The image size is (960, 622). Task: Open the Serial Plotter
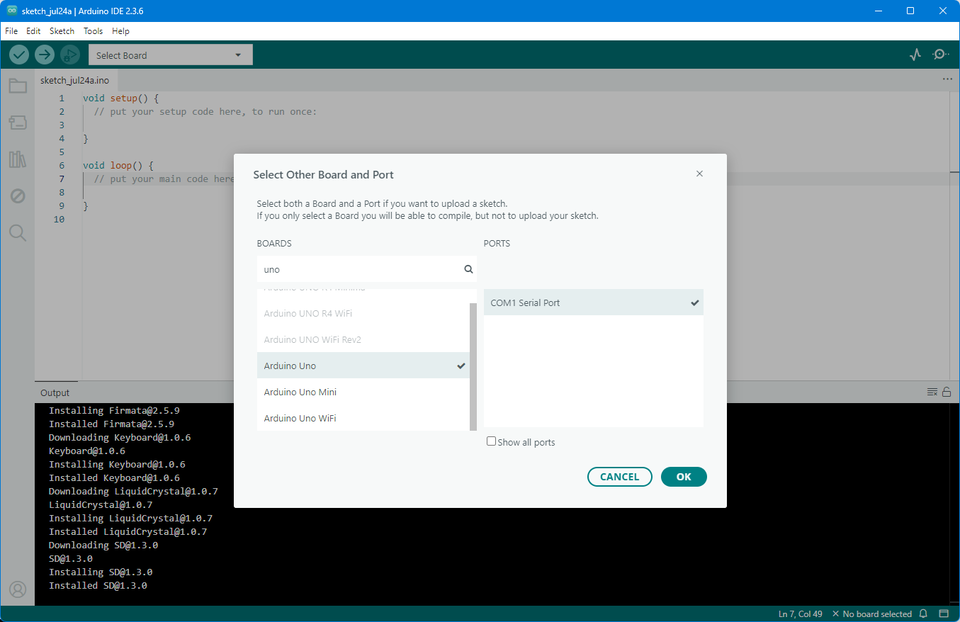914,54
